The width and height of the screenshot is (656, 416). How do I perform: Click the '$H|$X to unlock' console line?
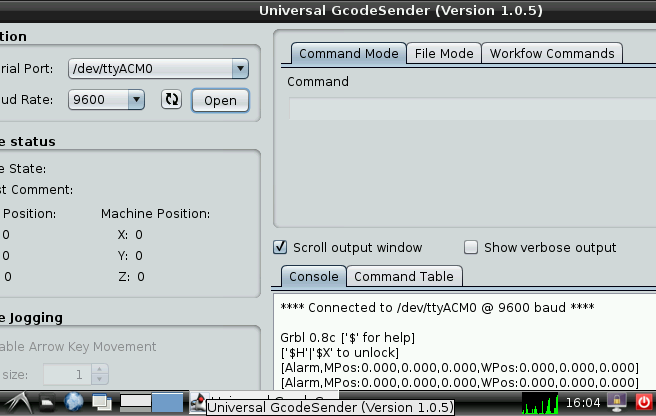click(340, 352)
